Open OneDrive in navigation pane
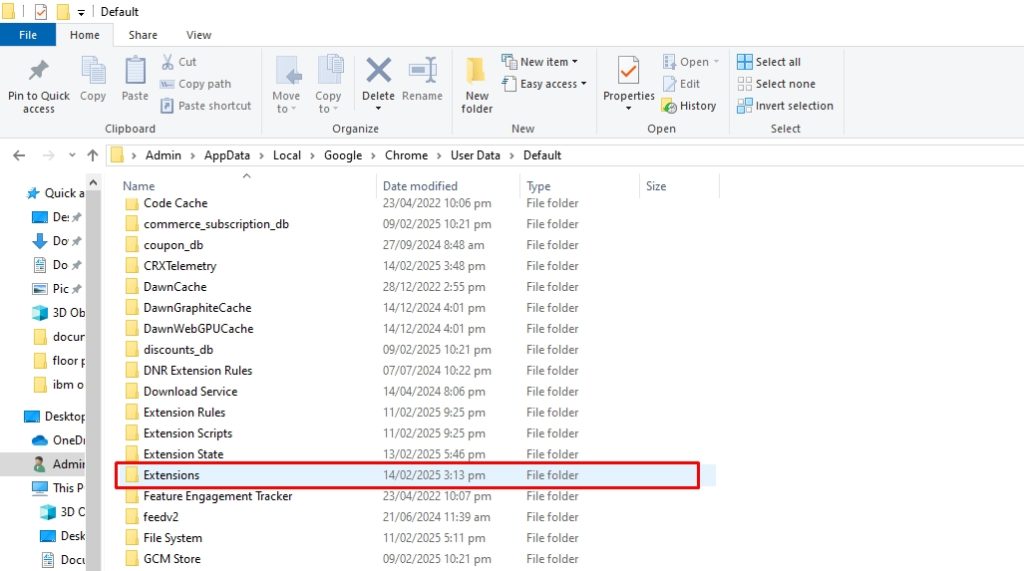Image resolution: width=1024 pixels, height=571 pixels. 58,440
